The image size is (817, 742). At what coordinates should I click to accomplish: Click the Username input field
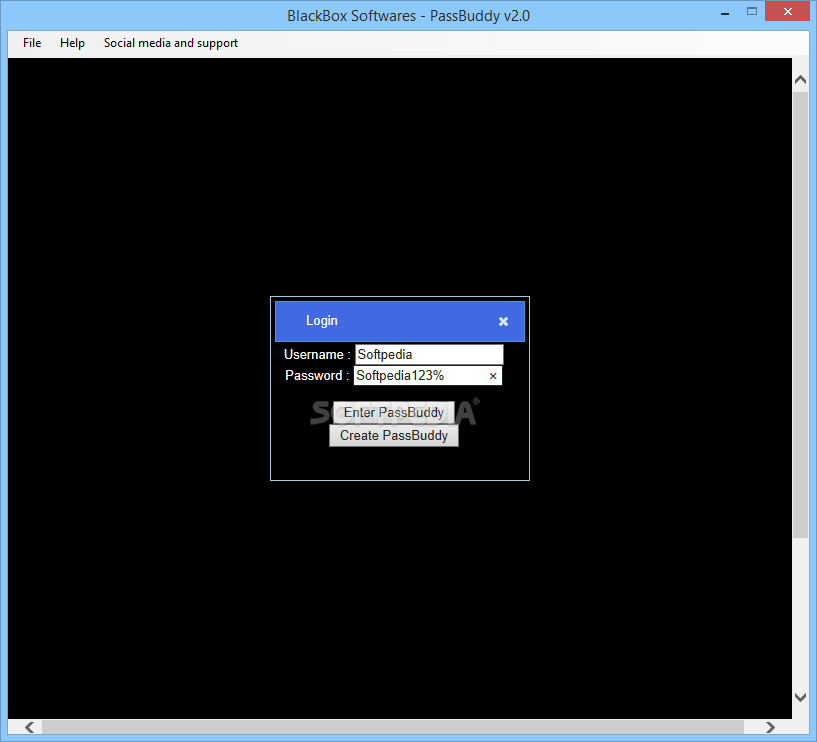click(x=429, y=354)
